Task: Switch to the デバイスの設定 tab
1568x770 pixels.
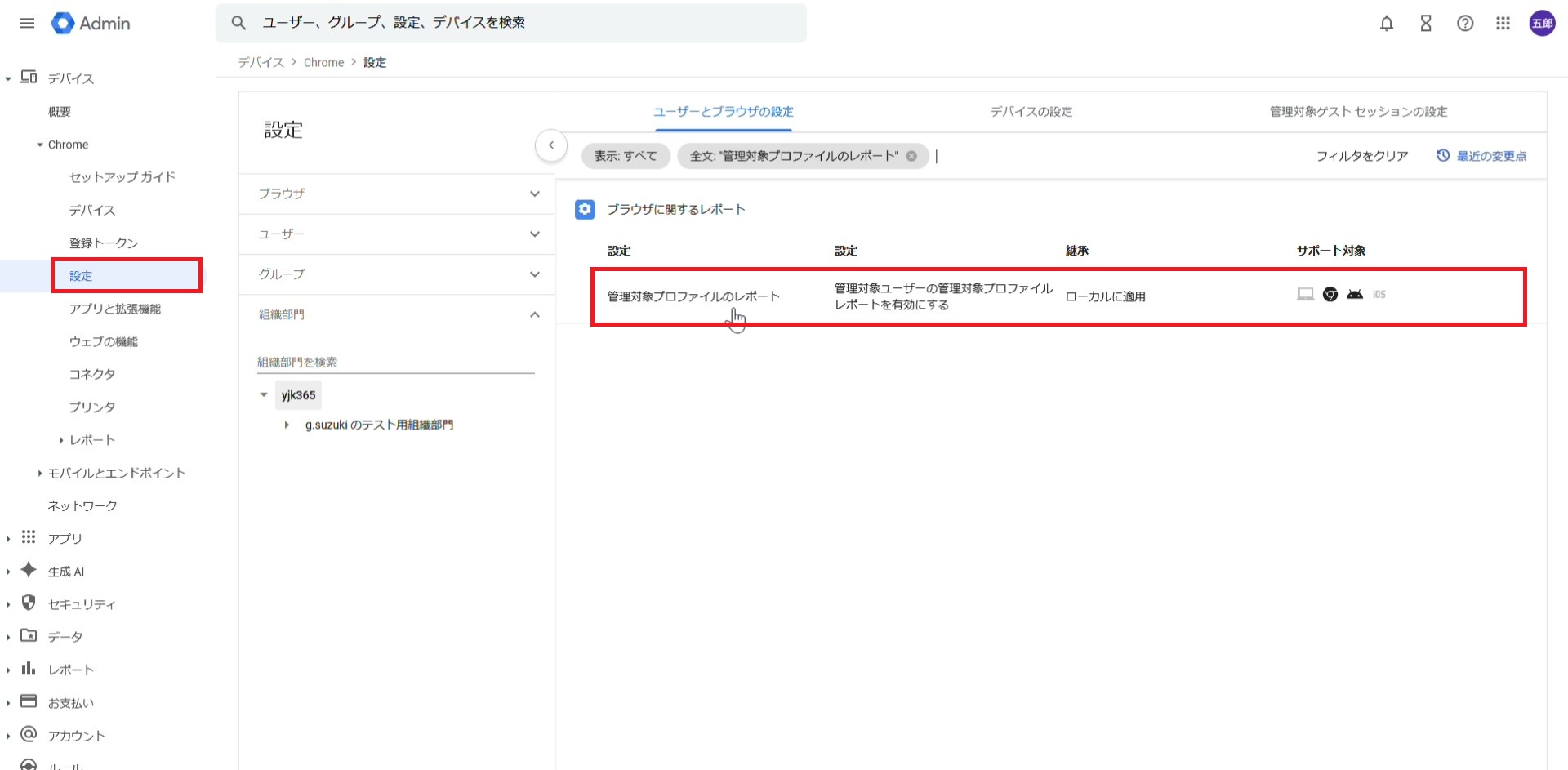Action: 1031,112
